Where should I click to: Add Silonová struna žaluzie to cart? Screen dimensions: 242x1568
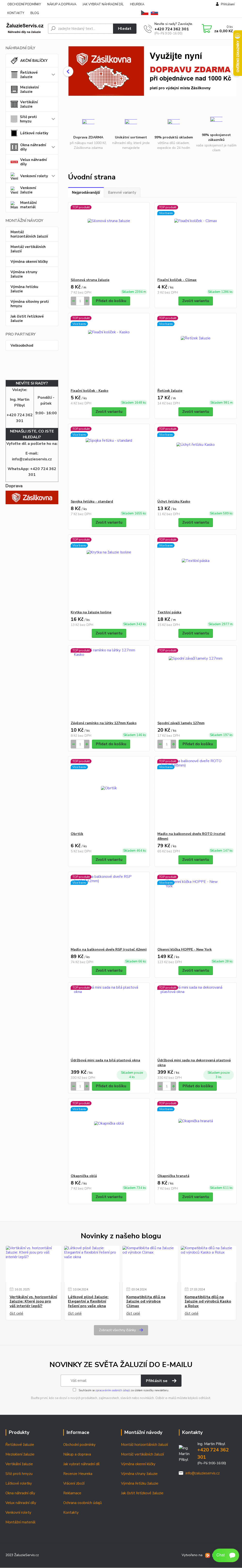tap(111, 301)
